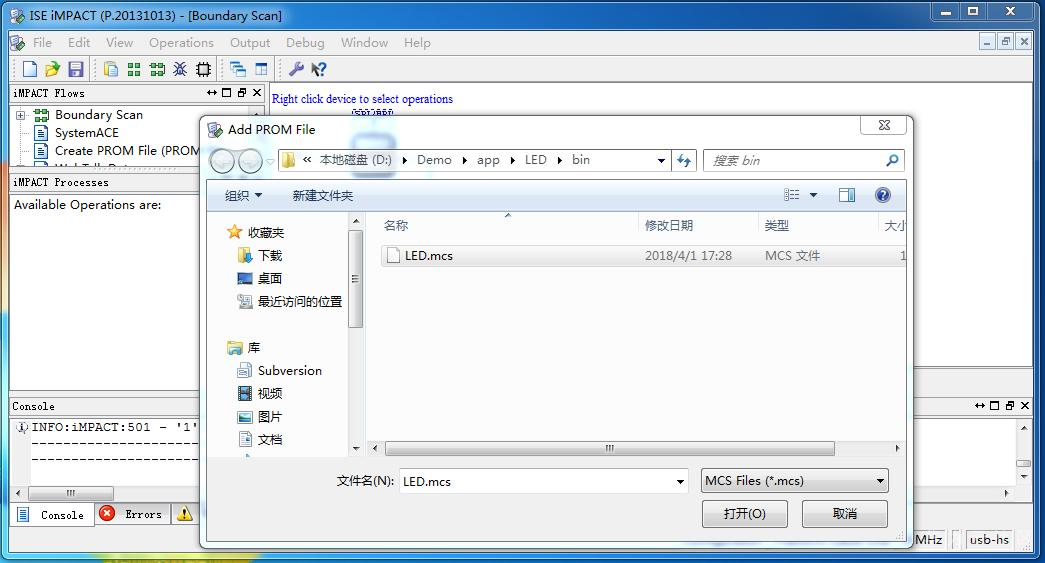The image size is (1045, 563).
Task: Open the Operations menu
Action: tap(181, 43)
